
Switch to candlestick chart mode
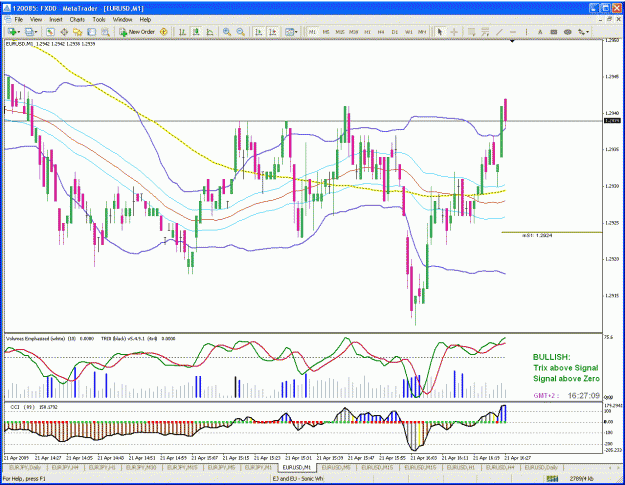pyautogui.click(x=196, y=32)
